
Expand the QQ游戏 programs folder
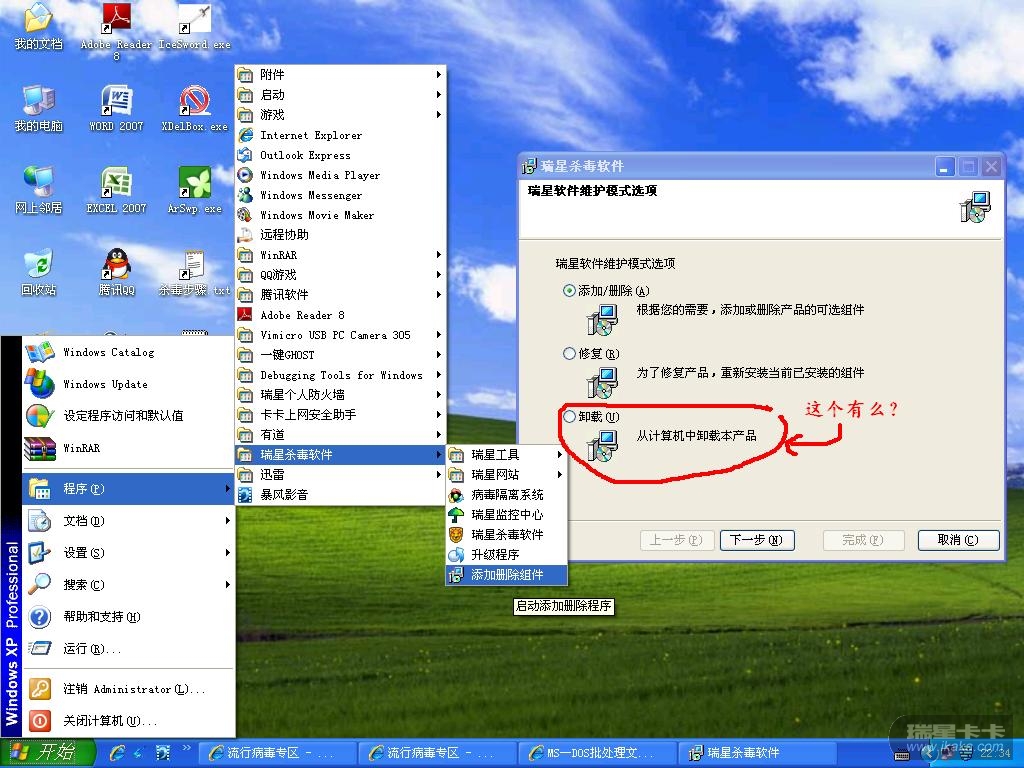[340, 275]
